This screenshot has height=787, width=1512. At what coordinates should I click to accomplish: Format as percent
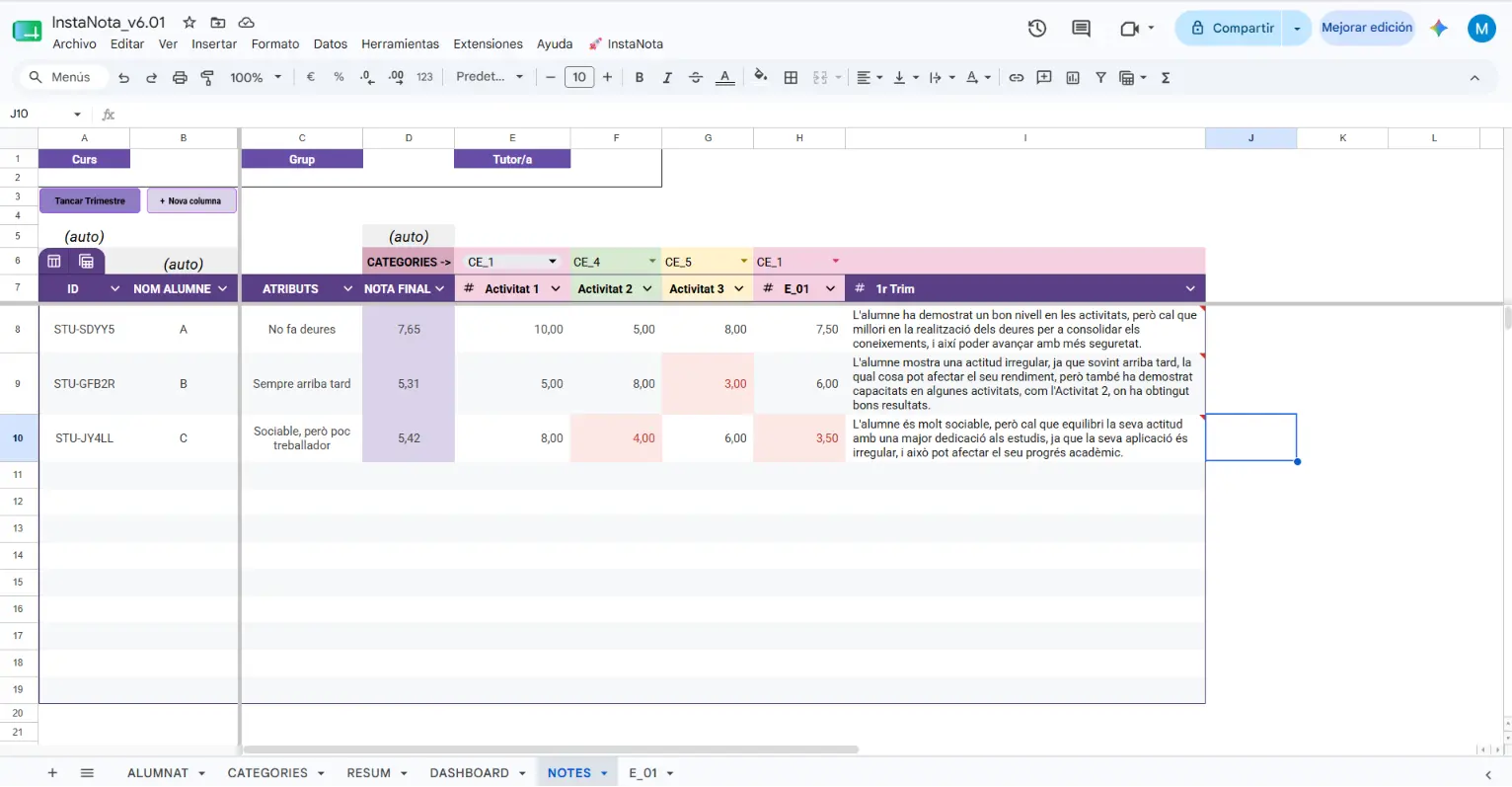tap(339, 77)
